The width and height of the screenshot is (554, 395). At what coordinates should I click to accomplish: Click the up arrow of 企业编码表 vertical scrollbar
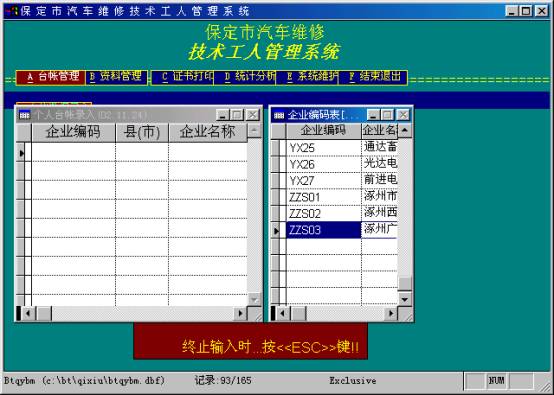tap(405, 130)
